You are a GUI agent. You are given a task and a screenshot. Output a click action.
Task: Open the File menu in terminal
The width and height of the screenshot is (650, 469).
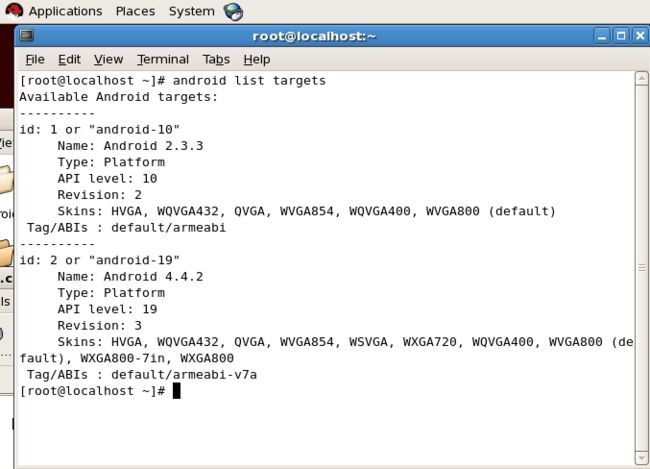coord(35,60)
